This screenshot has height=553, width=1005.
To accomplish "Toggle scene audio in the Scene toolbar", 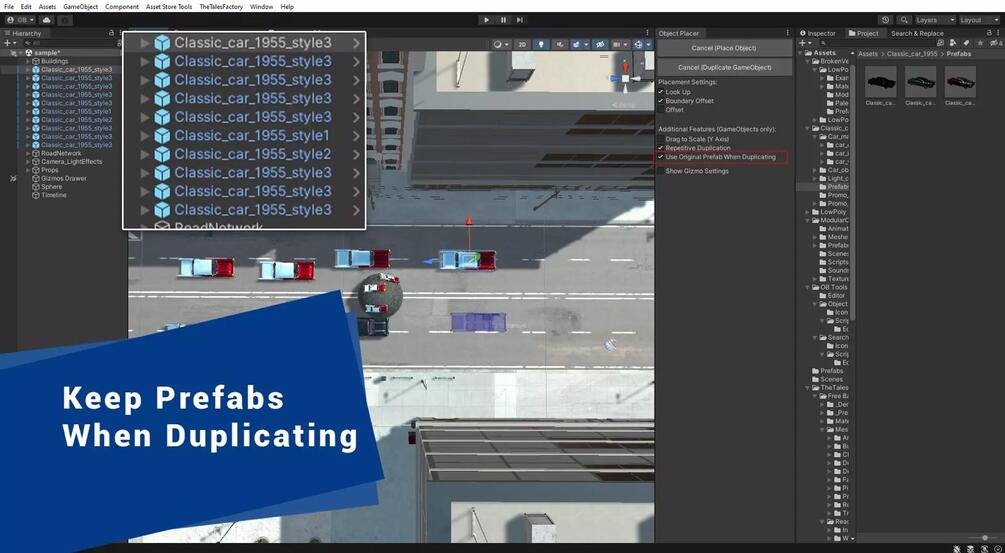I will coord(560,44).
